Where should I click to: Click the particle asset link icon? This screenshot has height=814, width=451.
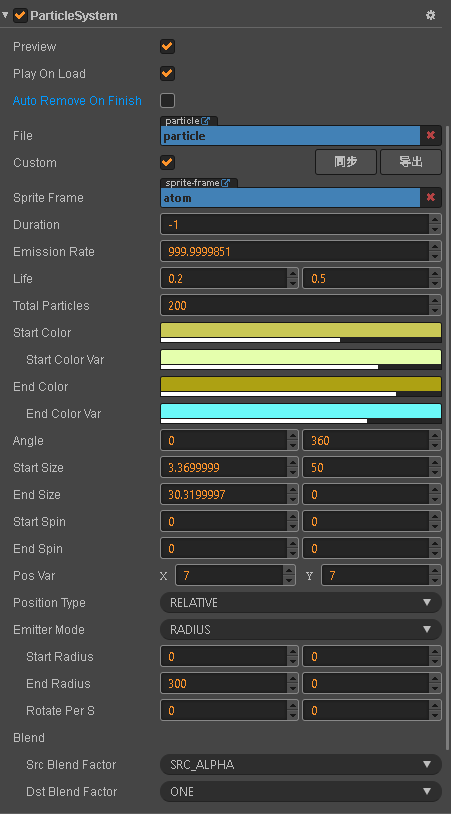pos(206,121)
